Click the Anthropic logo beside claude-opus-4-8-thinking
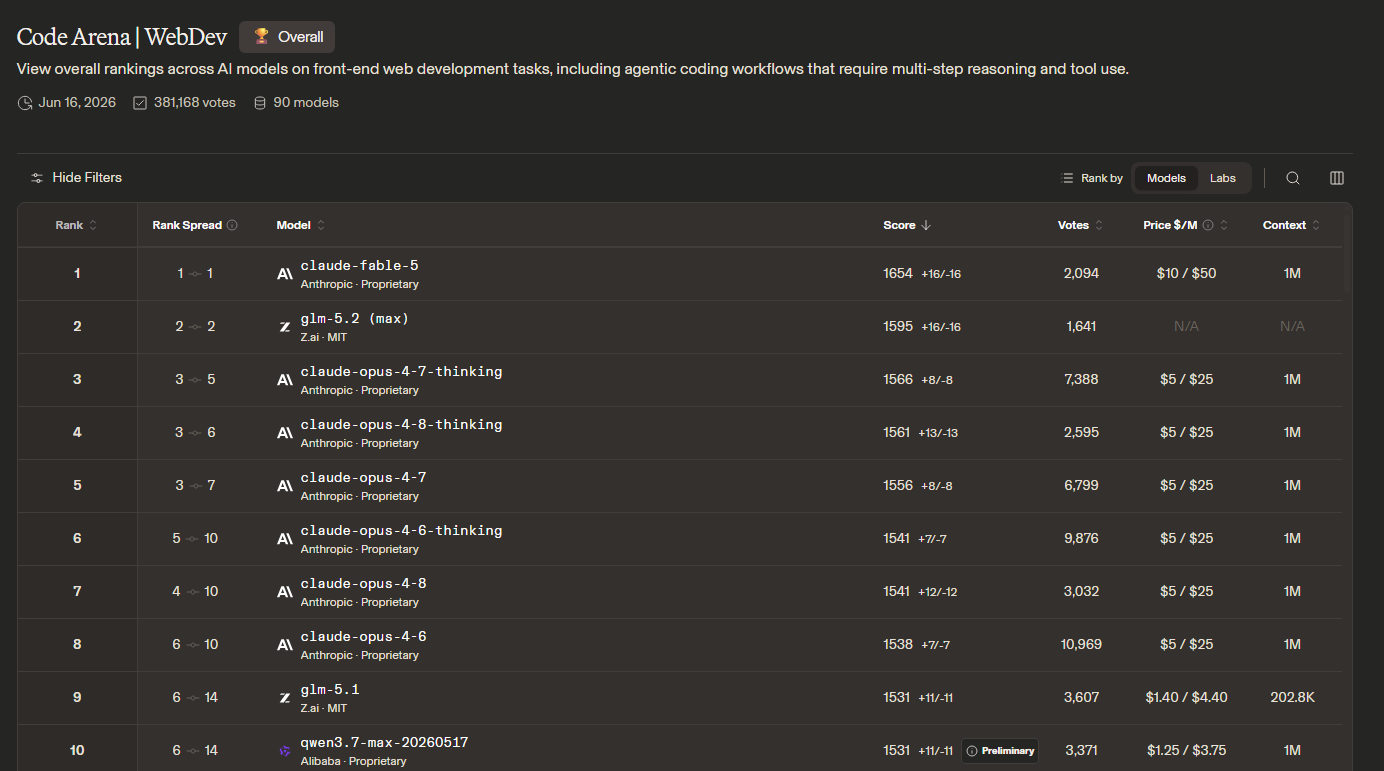 coord(285,433)
